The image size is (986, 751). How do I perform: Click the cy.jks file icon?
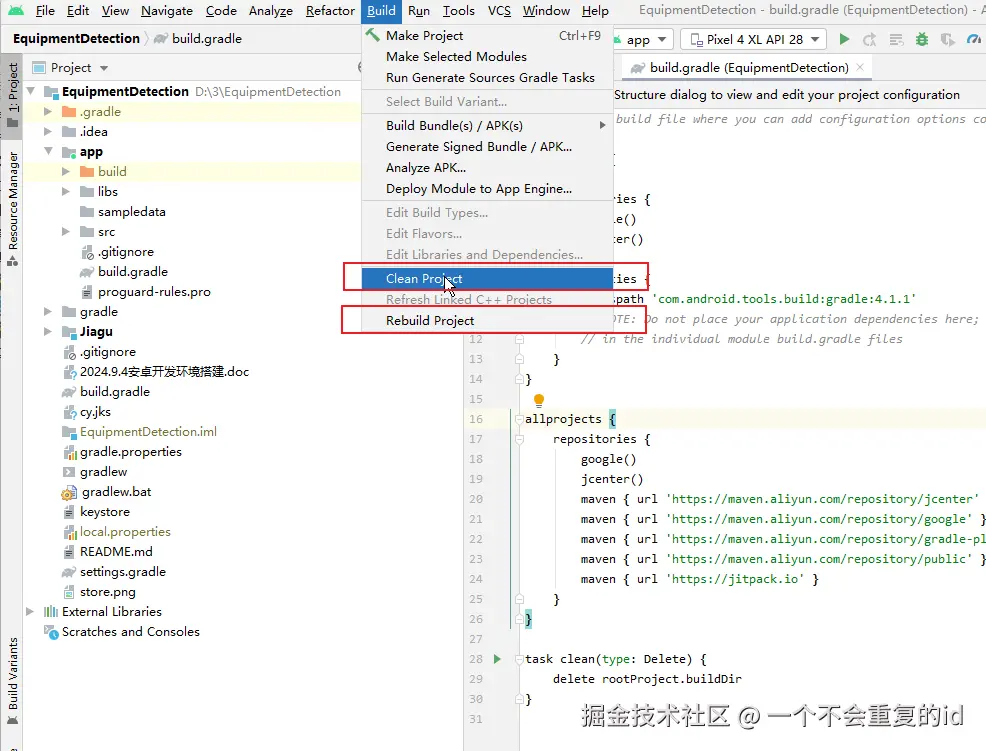click(x=69, y=412)
